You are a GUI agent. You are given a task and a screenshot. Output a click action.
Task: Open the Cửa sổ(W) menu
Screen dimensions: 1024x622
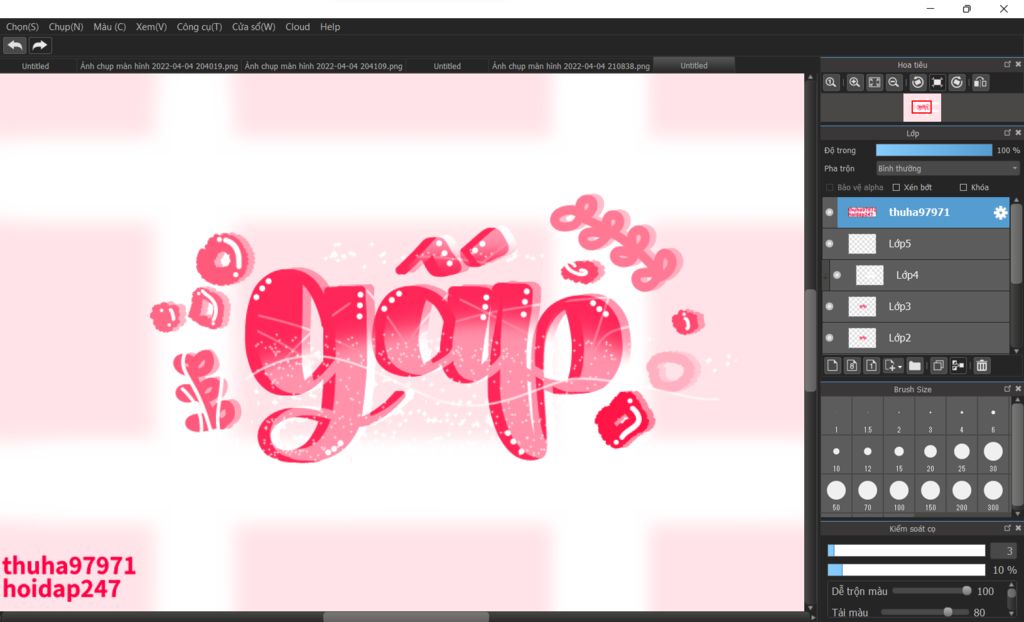[253, 27]
